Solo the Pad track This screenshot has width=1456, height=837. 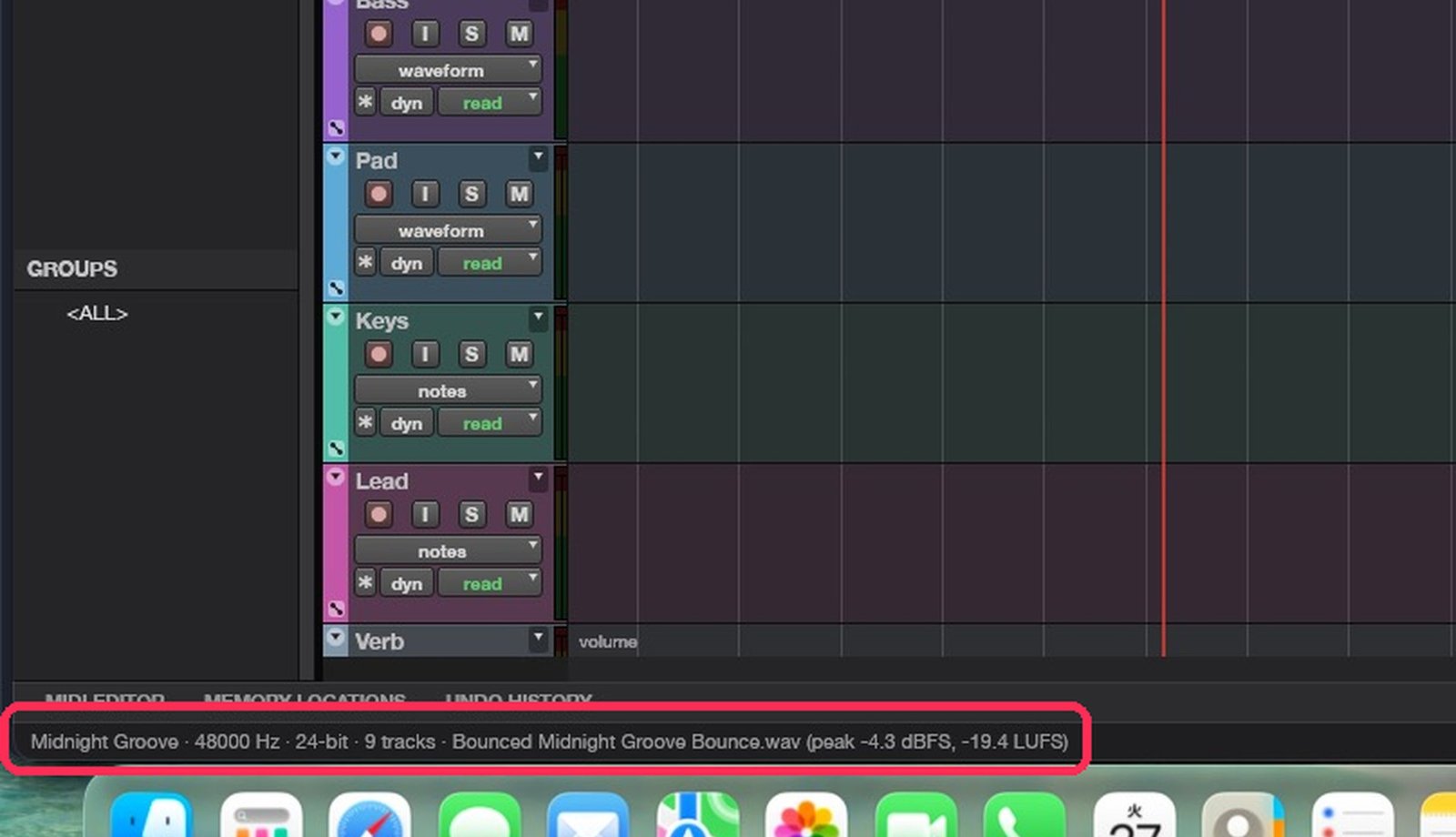click(471, 194)
